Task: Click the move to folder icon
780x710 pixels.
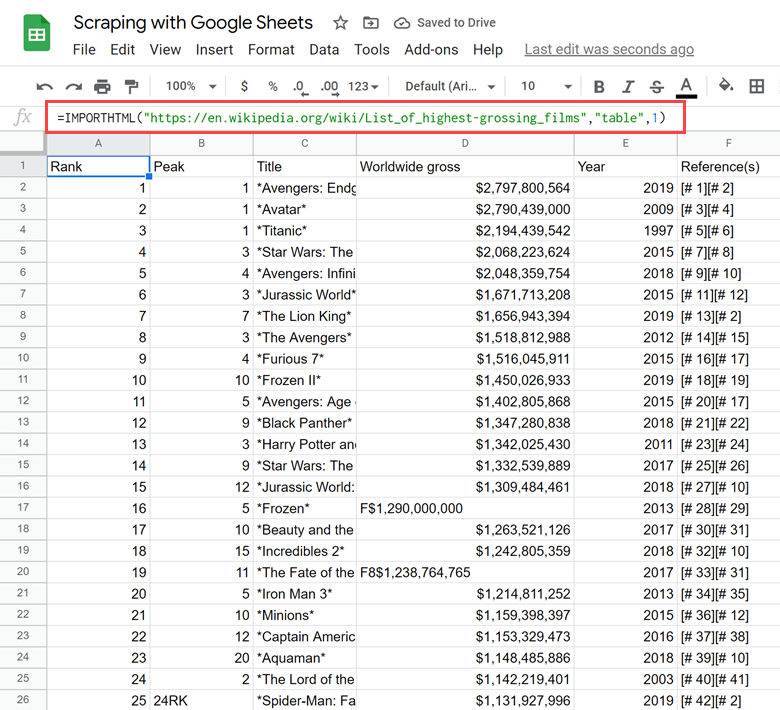Action: [x=371, y=23]
